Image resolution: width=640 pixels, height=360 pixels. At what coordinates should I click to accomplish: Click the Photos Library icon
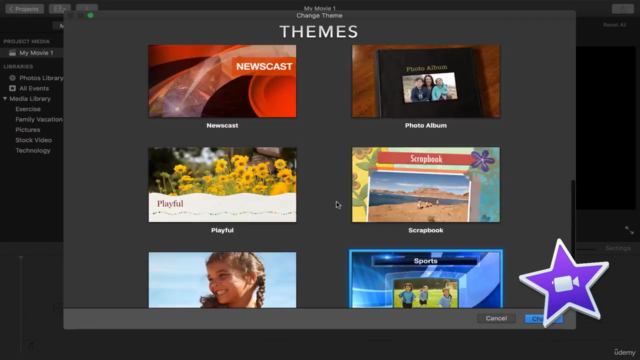[12, 78]
